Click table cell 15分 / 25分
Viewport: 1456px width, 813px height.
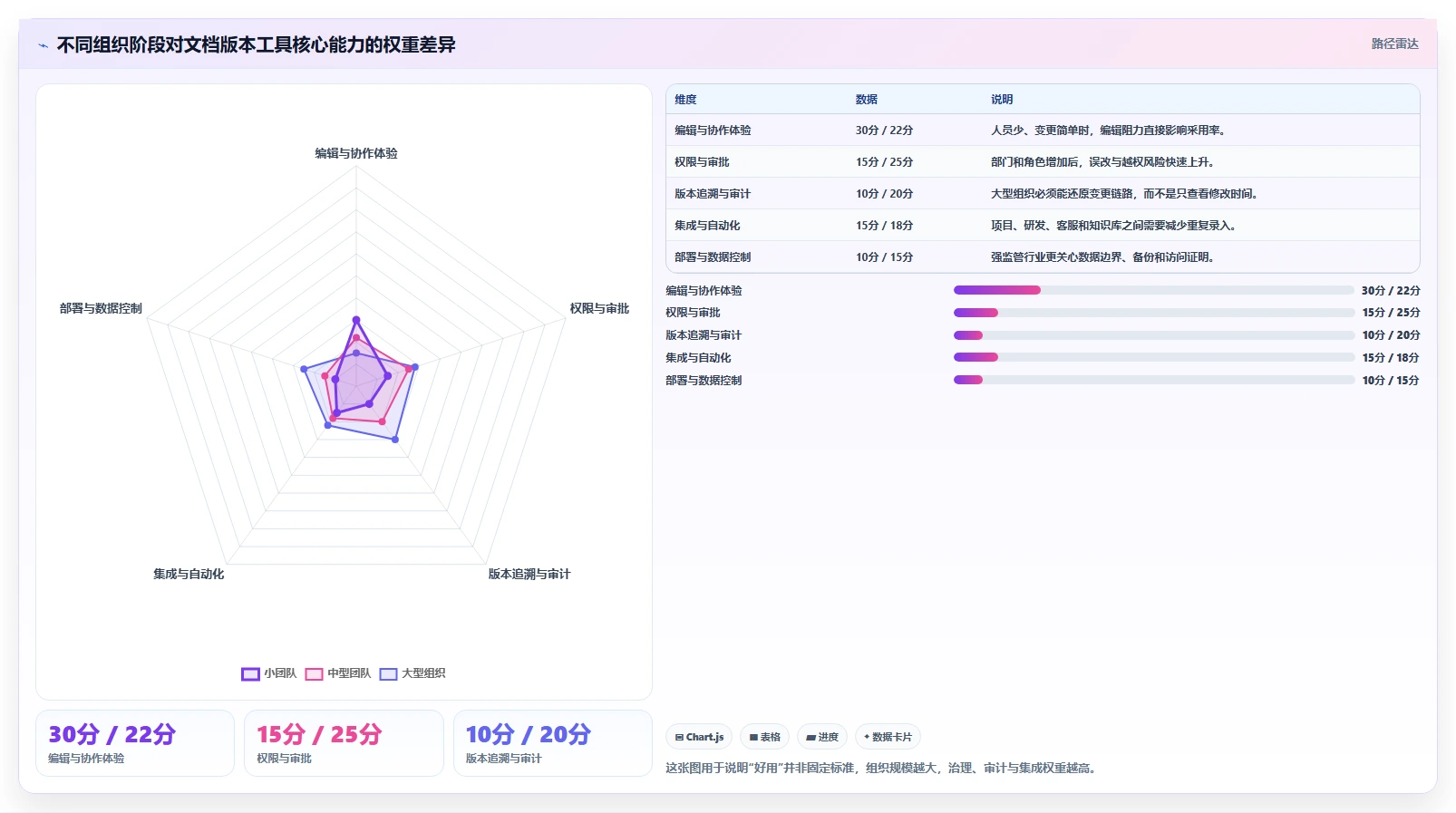[x=884, y=162]
